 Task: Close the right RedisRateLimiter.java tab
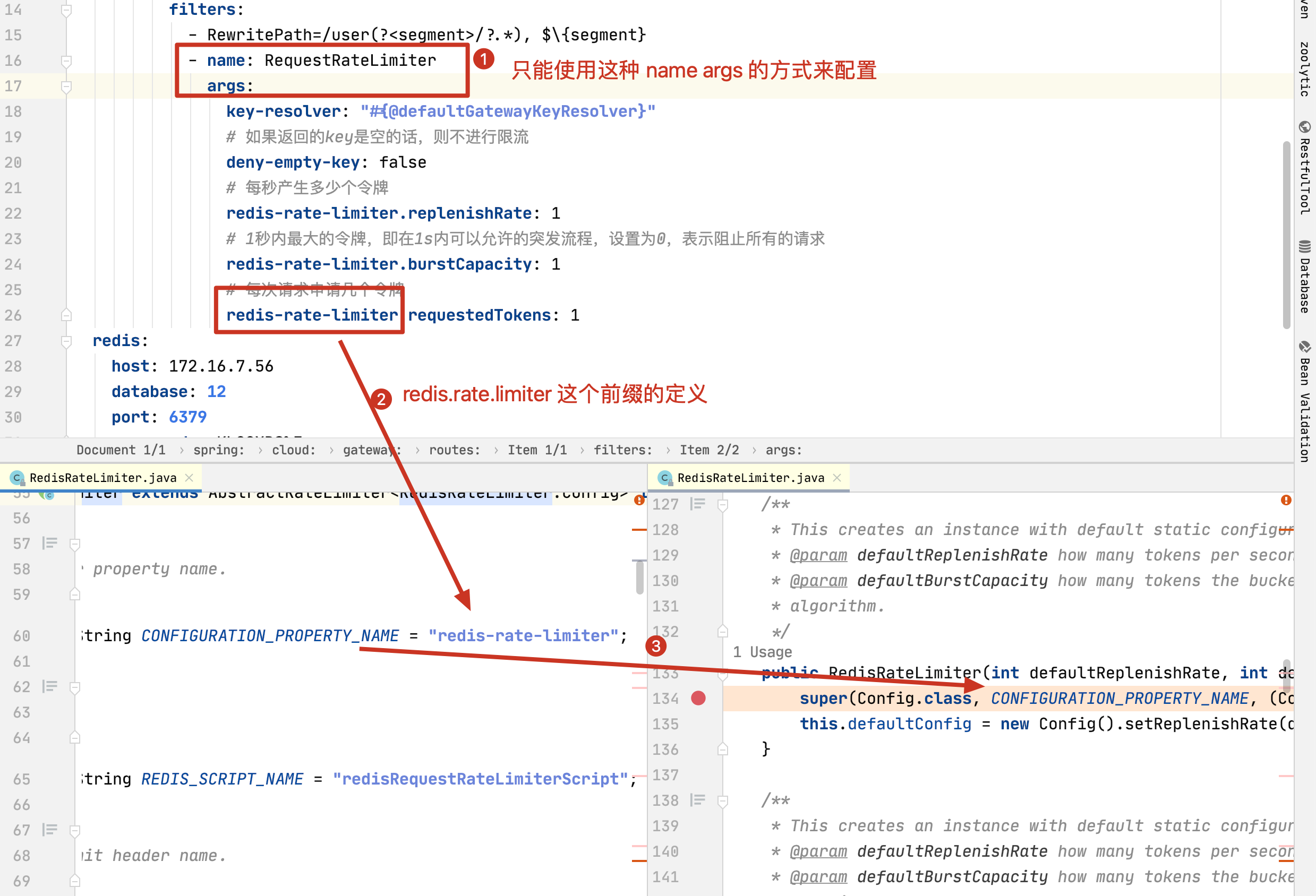click(x=837, y=478)
